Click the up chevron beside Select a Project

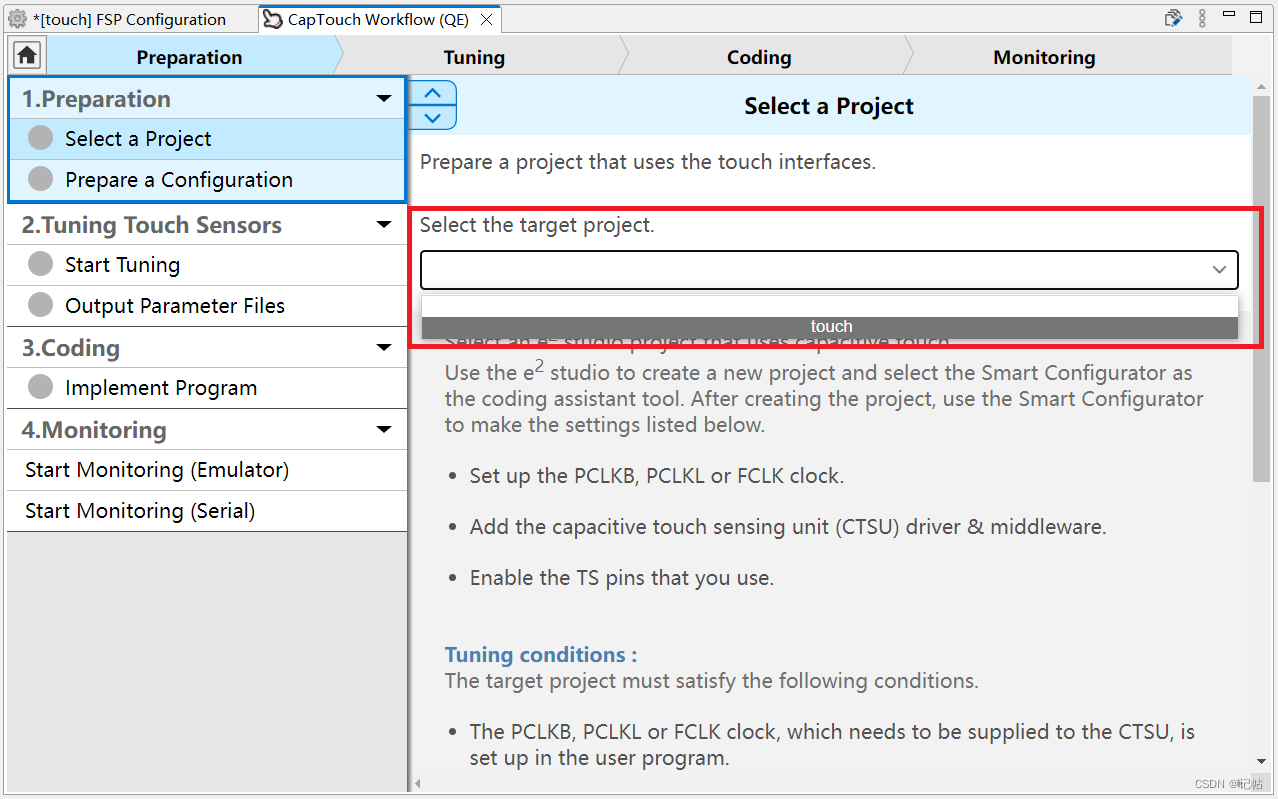pyautogui.click(x=432, y=93)
